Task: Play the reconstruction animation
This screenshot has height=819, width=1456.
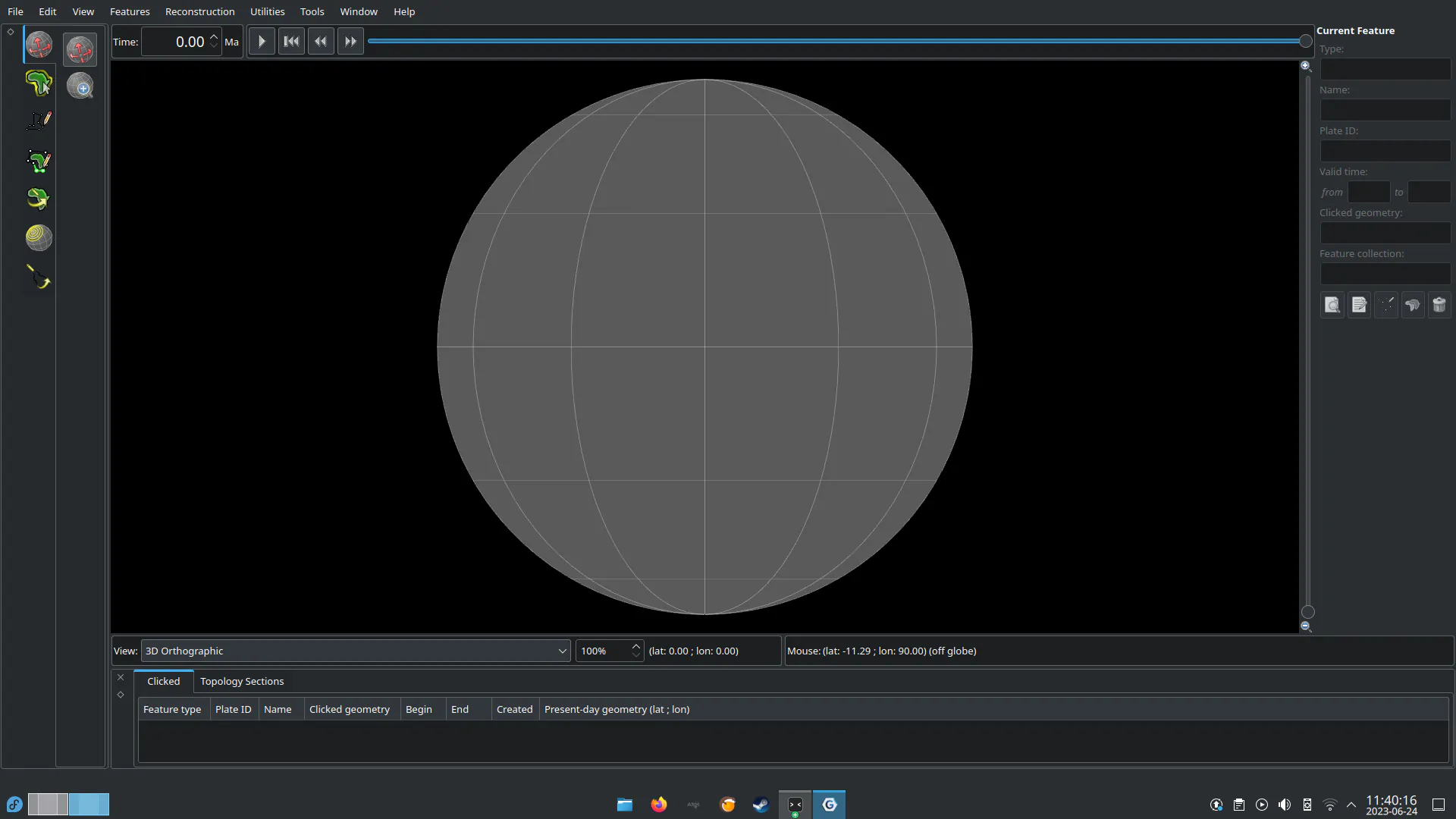Action: (262, 42)
